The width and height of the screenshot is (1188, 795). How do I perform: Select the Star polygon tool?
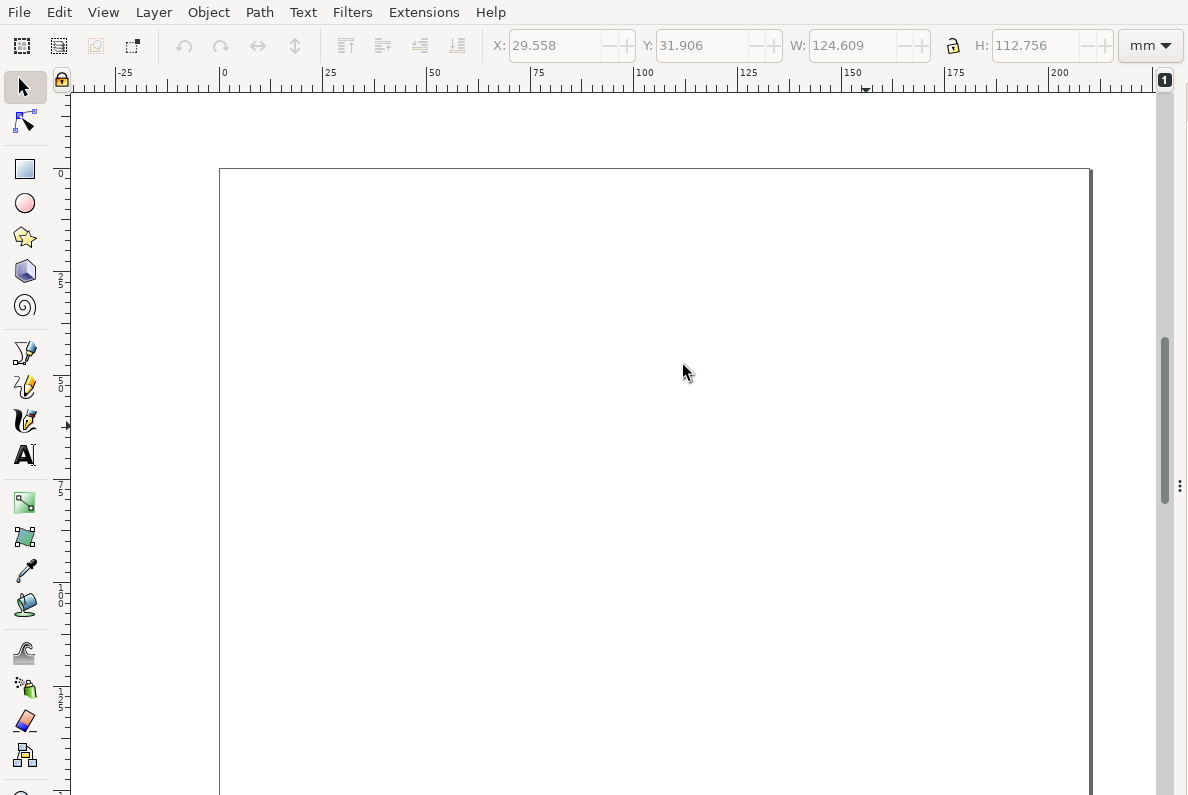point(24,237)
